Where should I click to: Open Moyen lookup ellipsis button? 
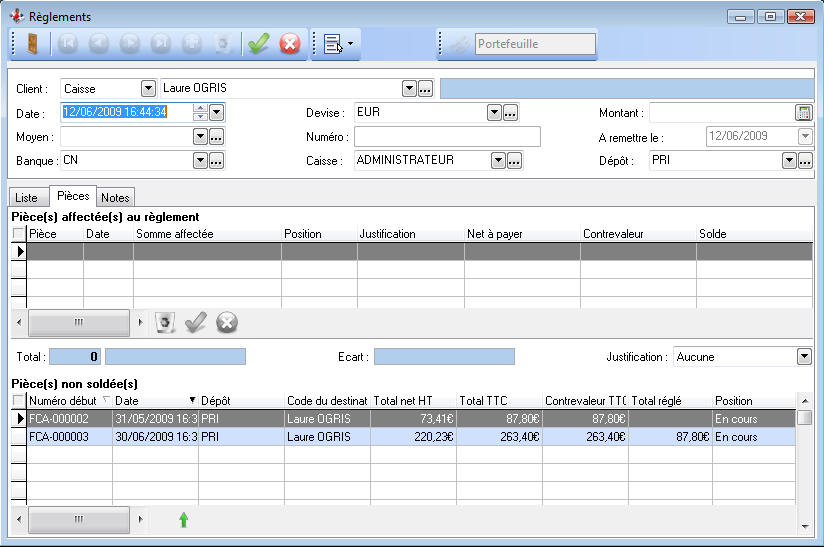217,137
